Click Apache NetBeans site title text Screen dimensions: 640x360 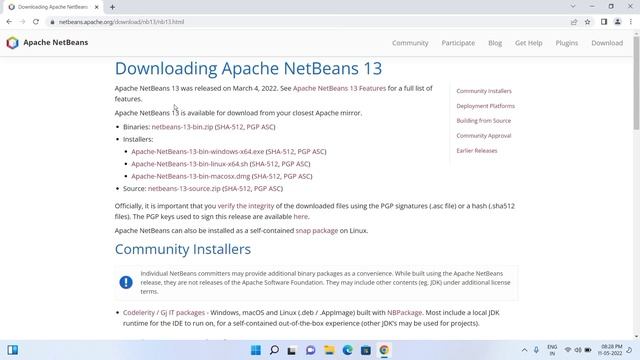click(x=56, y=42)
